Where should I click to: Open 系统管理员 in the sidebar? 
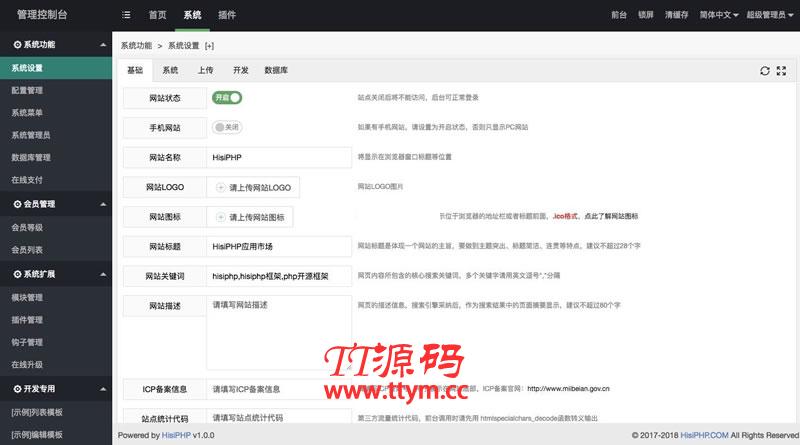56,135
